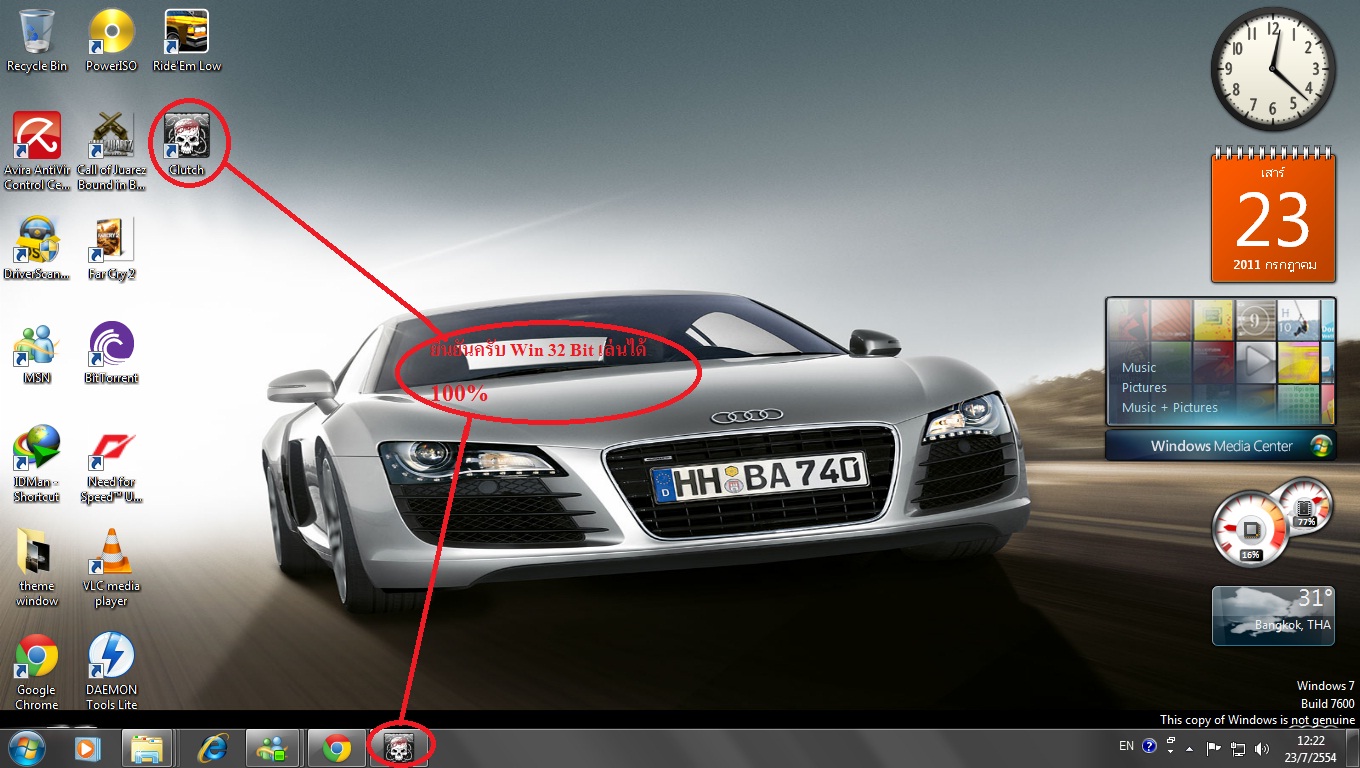Image resolution: width=1360 pixels, height=768 pixels.
Task: Click the blue language bar help icon
Action: pyautogui.click(x=1149, y=746)
